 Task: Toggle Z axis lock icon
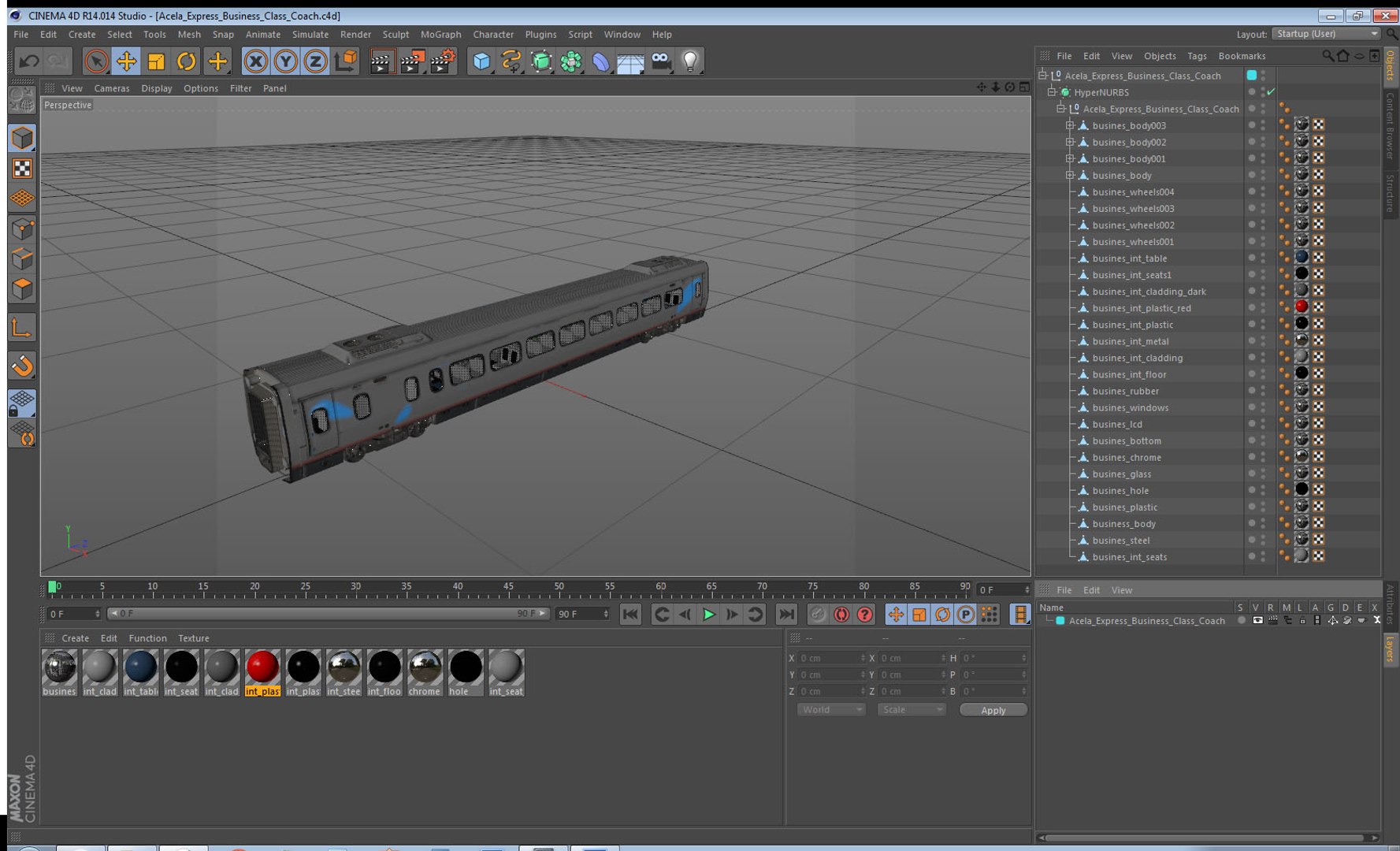[x=315, y=61]
